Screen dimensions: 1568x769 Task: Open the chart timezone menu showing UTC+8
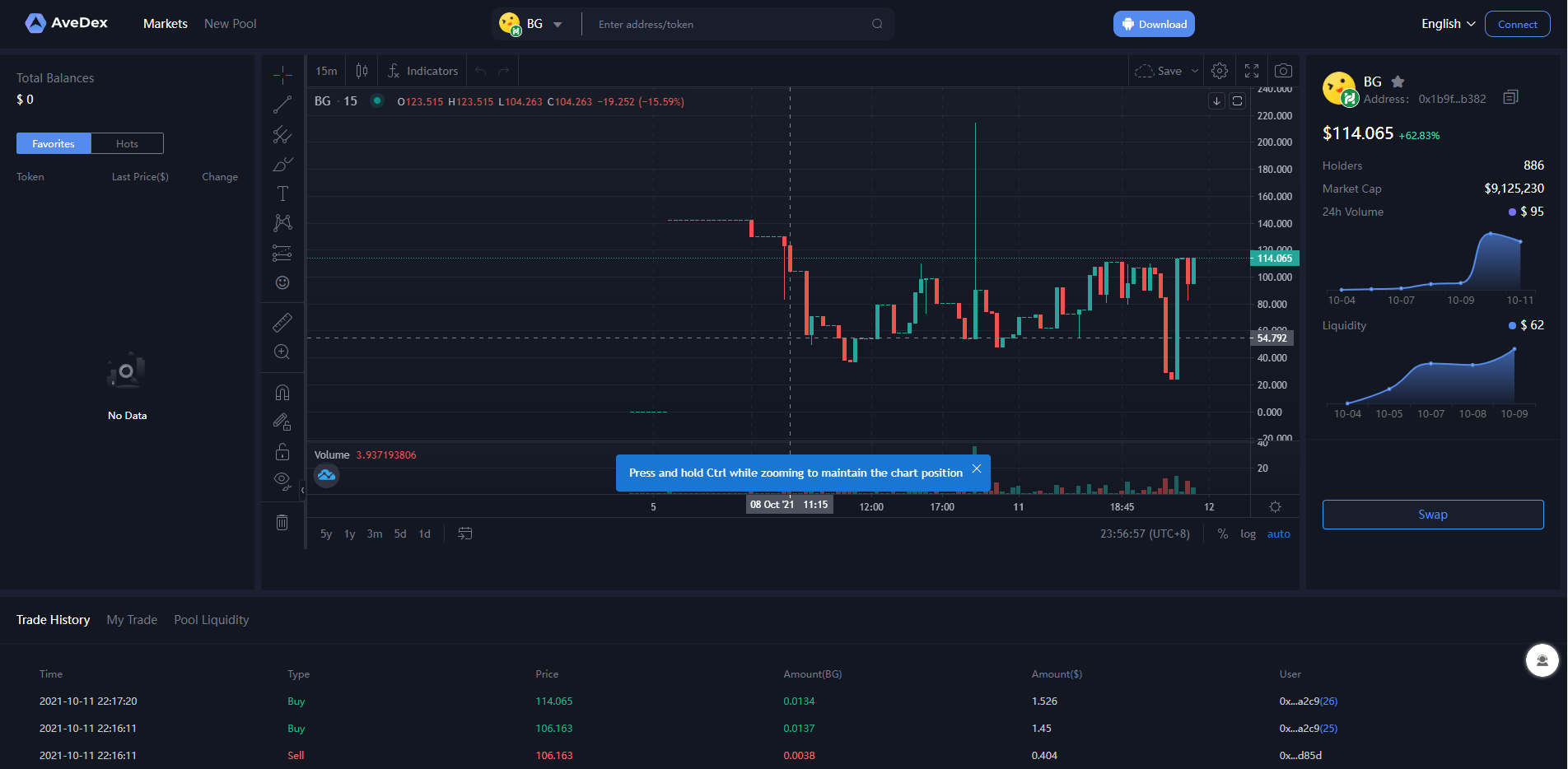1146,534
